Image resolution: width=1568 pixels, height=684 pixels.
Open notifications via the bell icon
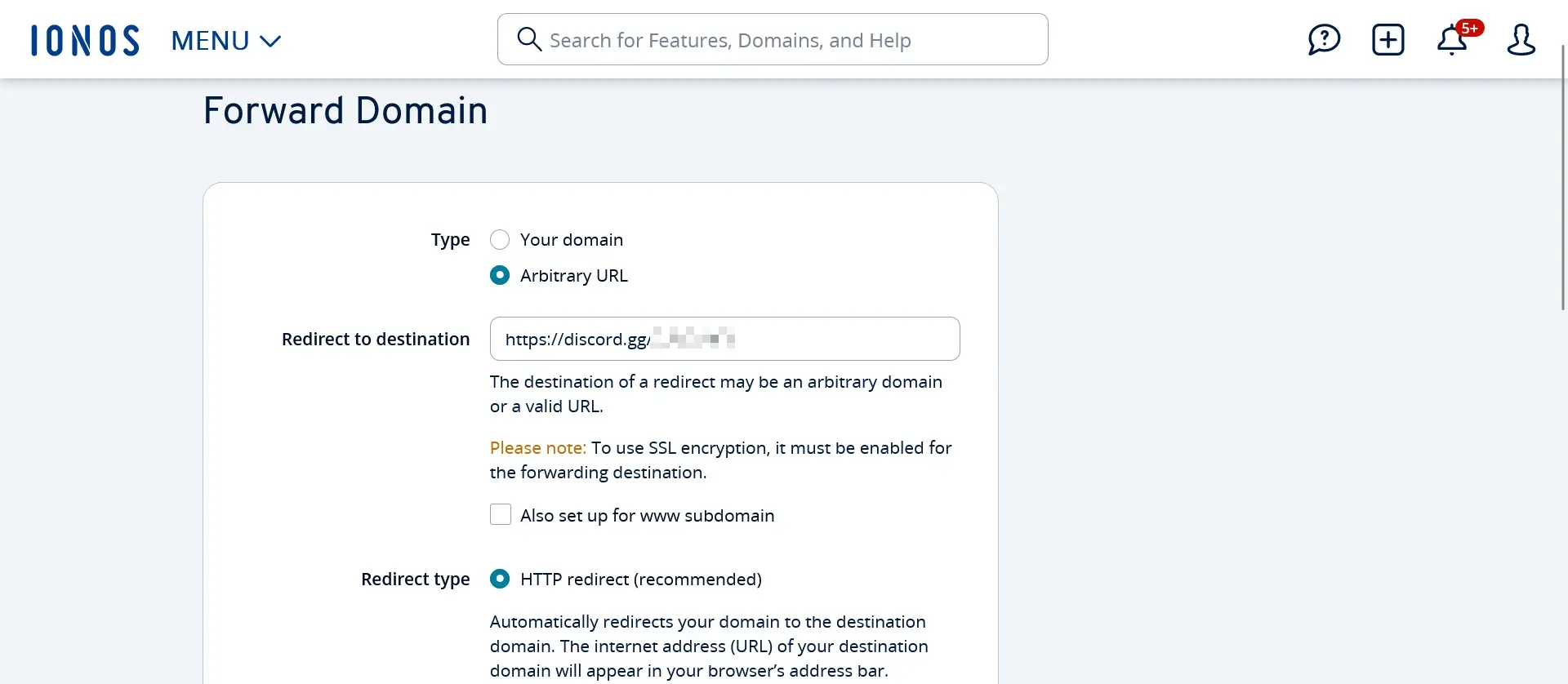coord(1454,41)
